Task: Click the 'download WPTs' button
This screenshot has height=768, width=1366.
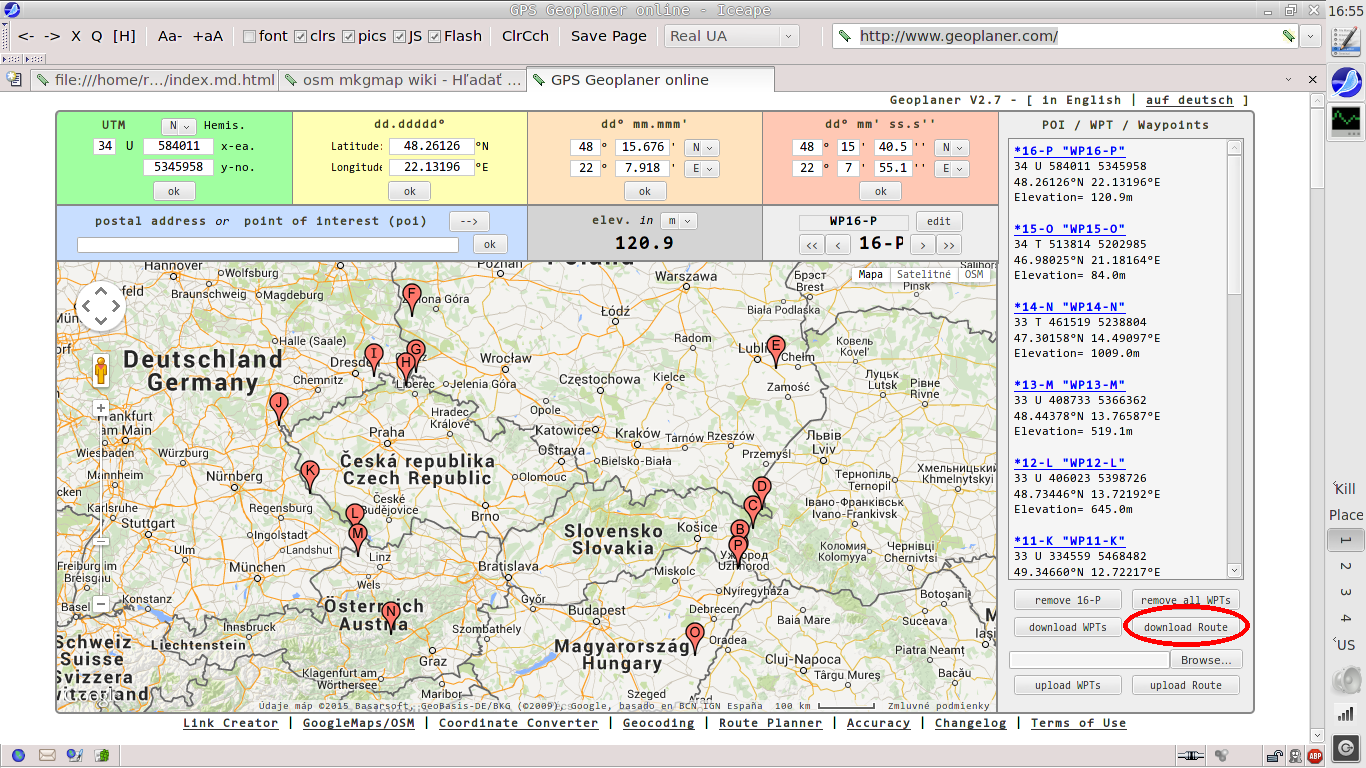Action: coord(1067,627)
